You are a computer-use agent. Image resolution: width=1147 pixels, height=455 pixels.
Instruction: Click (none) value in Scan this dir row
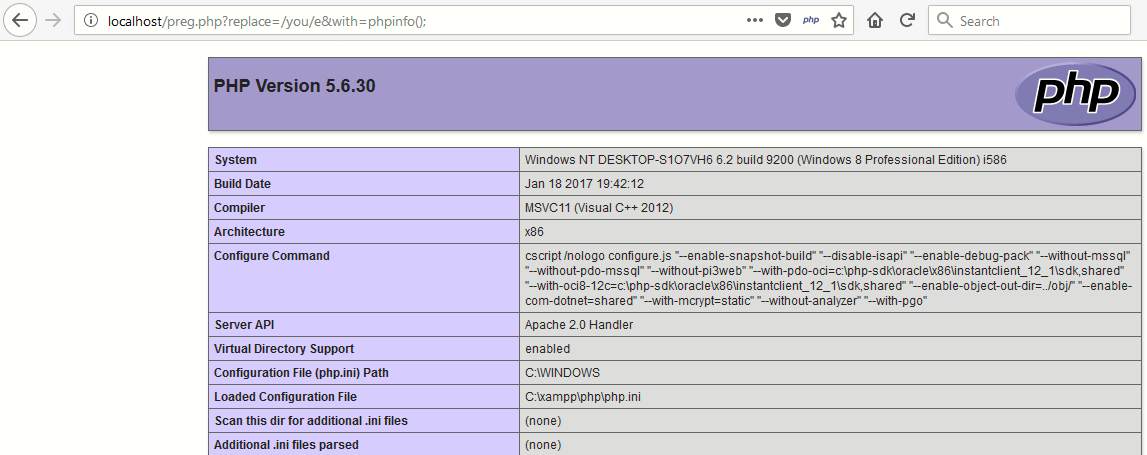click(543, 421)
